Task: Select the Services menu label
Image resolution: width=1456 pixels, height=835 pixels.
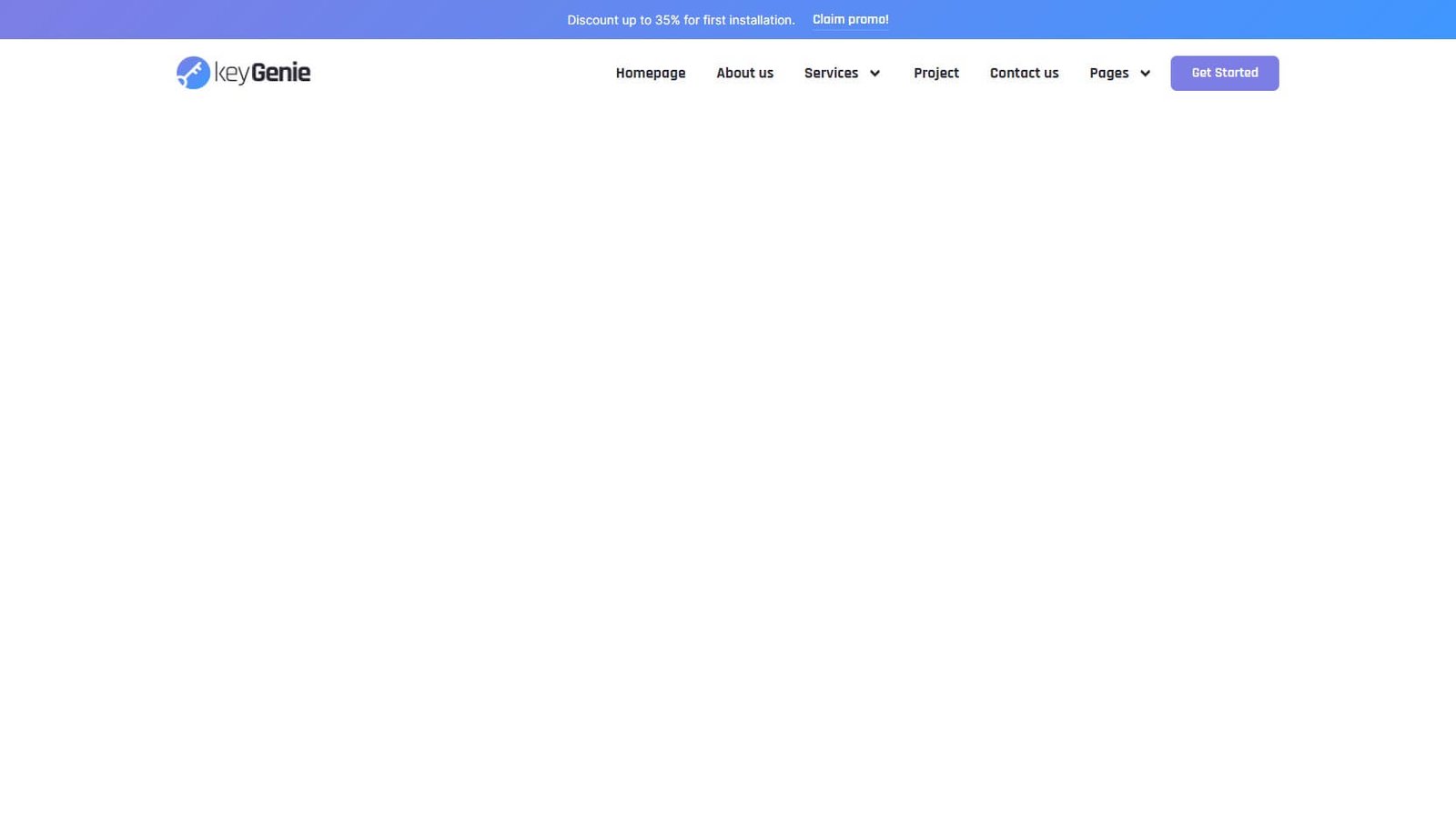Action: pos(830,74)
